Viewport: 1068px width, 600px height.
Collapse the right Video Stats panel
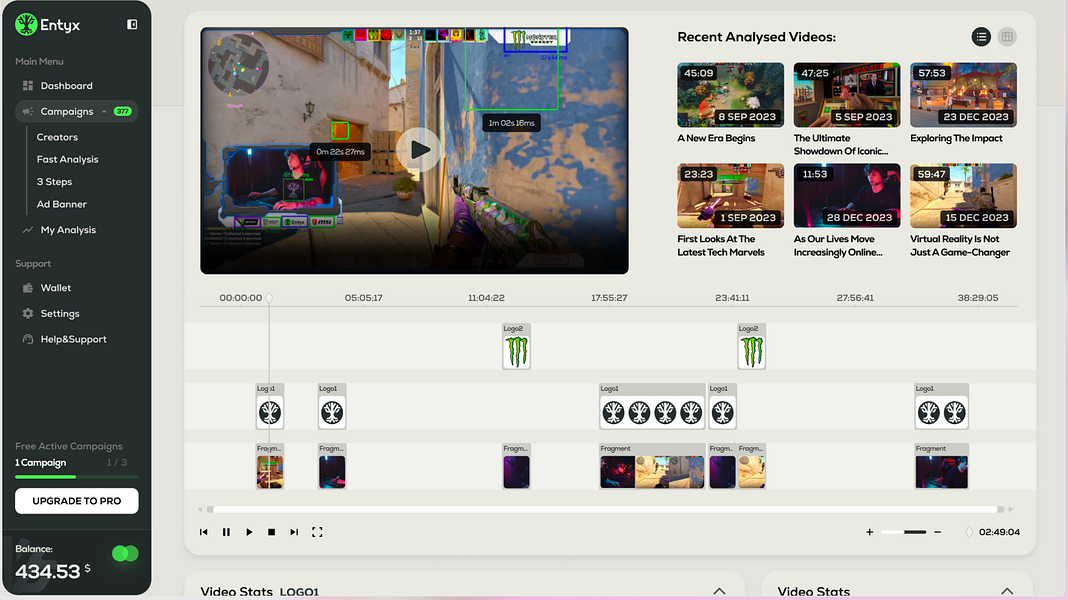tap(1007, 591)
